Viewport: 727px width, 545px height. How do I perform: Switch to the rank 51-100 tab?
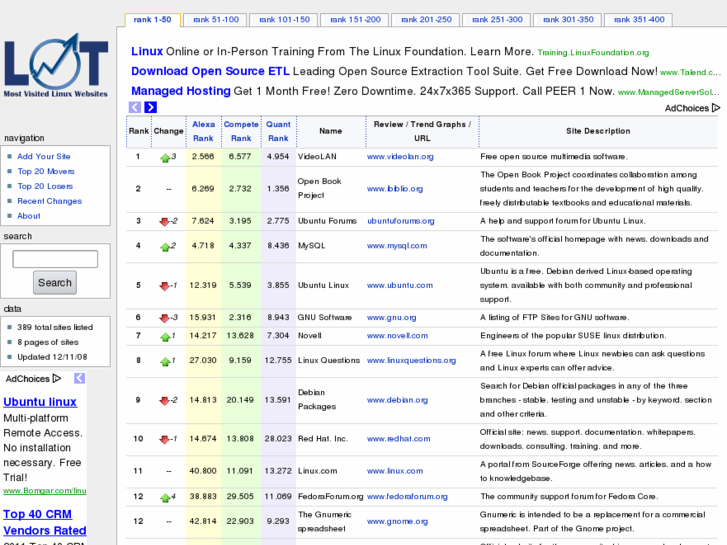click(215, 20)
